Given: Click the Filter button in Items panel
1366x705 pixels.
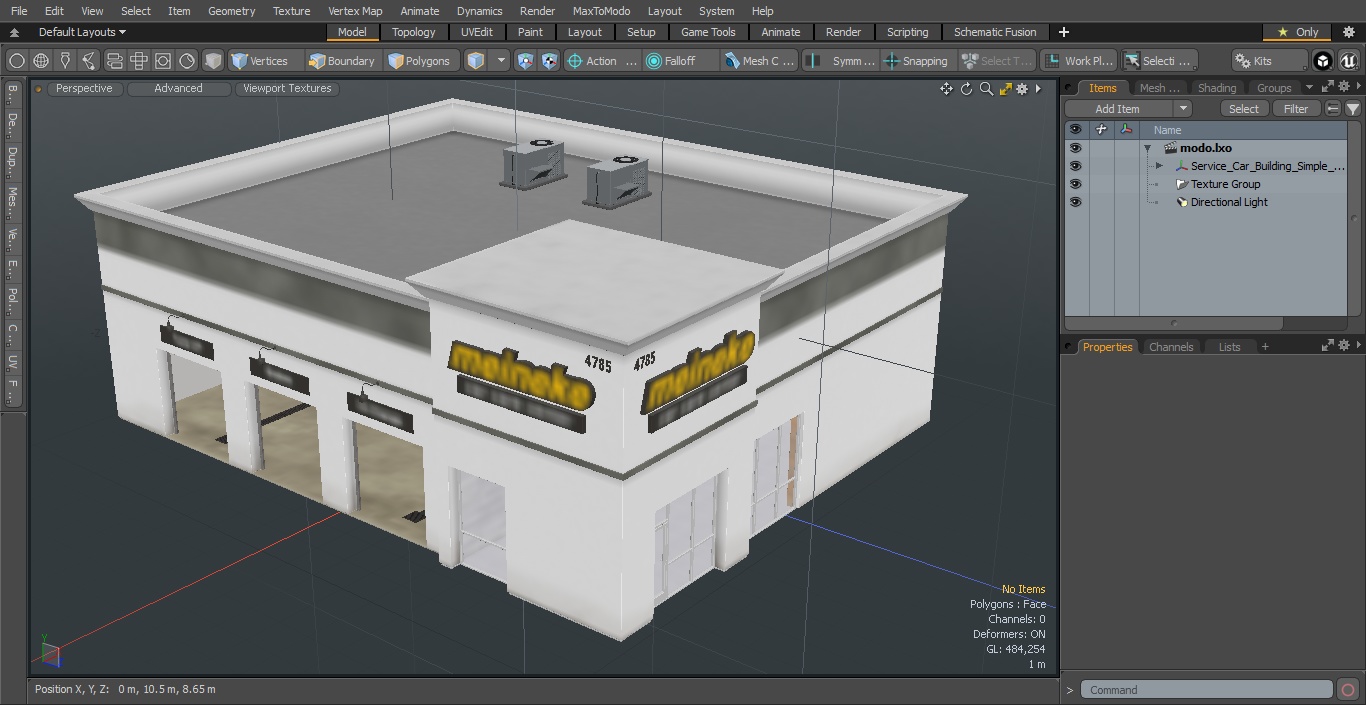Looking at the screenshot, I should click(1296, 109).
